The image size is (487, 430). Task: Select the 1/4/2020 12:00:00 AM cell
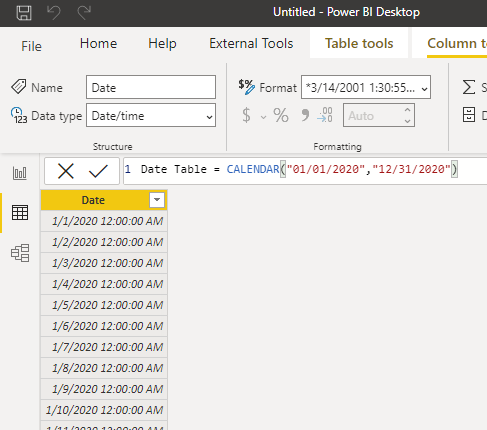(104, 284)
